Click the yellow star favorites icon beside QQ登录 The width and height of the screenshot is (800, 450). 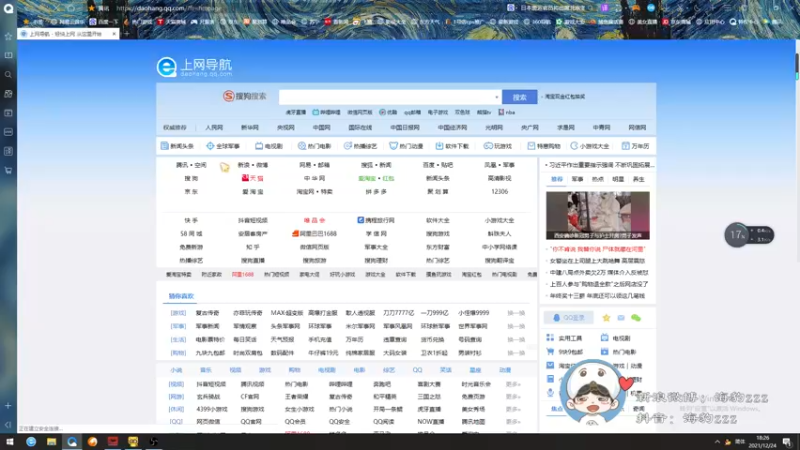point(606,318)
